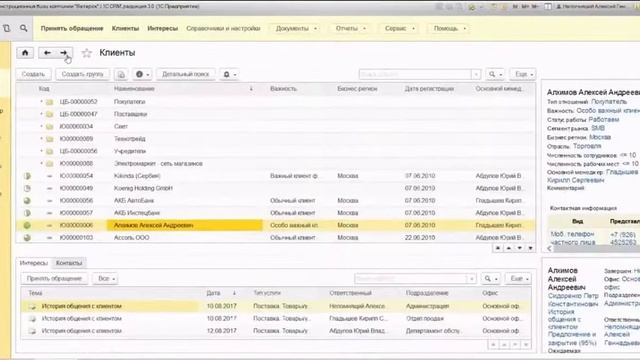The width and height of the screenshot is (640, 360).
Task: Select the Ассоль ООО client row
Action: [276, 237]
